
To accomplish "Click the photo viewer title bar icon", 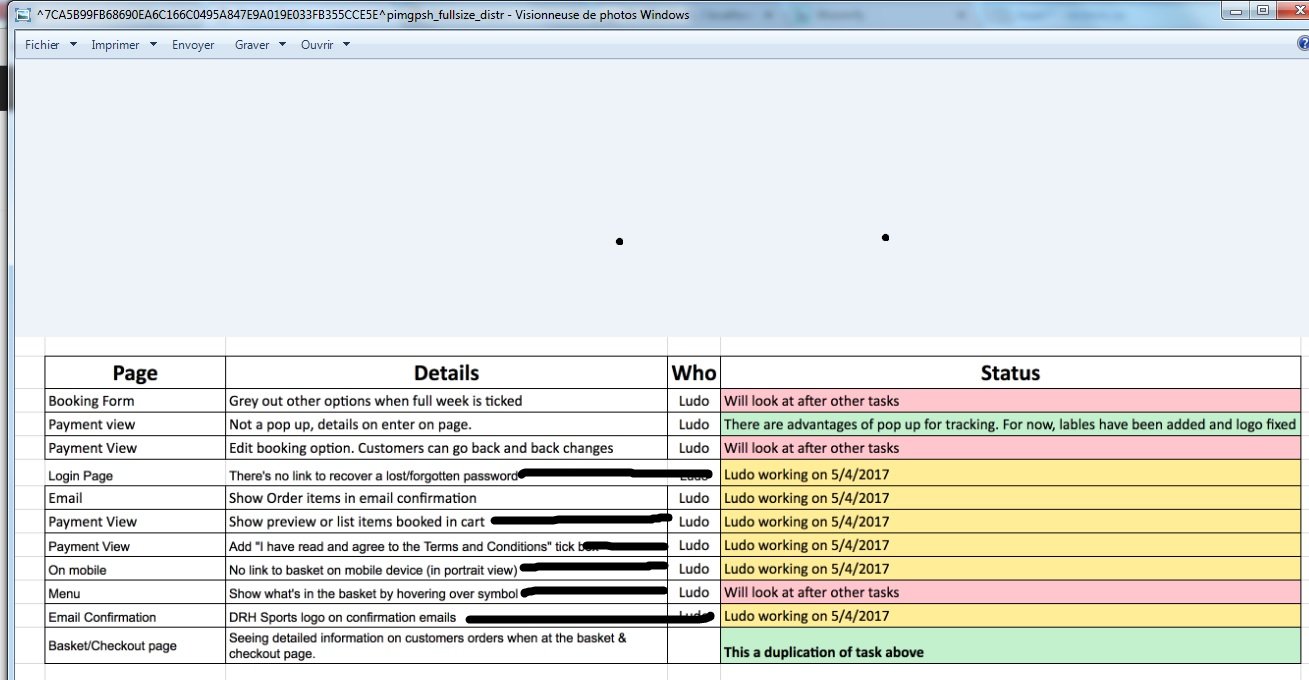I will pos(23,14).
